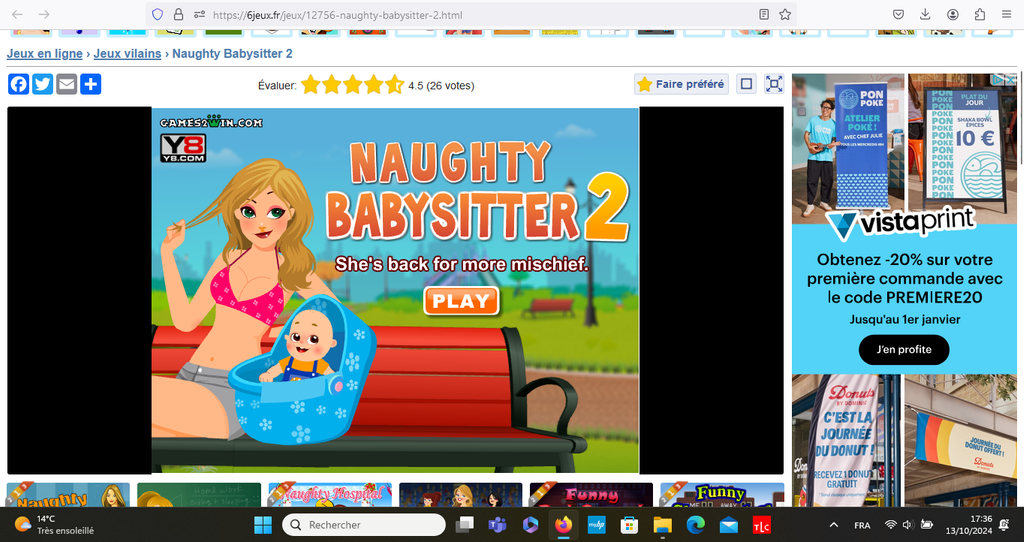Share the game on Facebook
1024x542 pixels.
19,85
